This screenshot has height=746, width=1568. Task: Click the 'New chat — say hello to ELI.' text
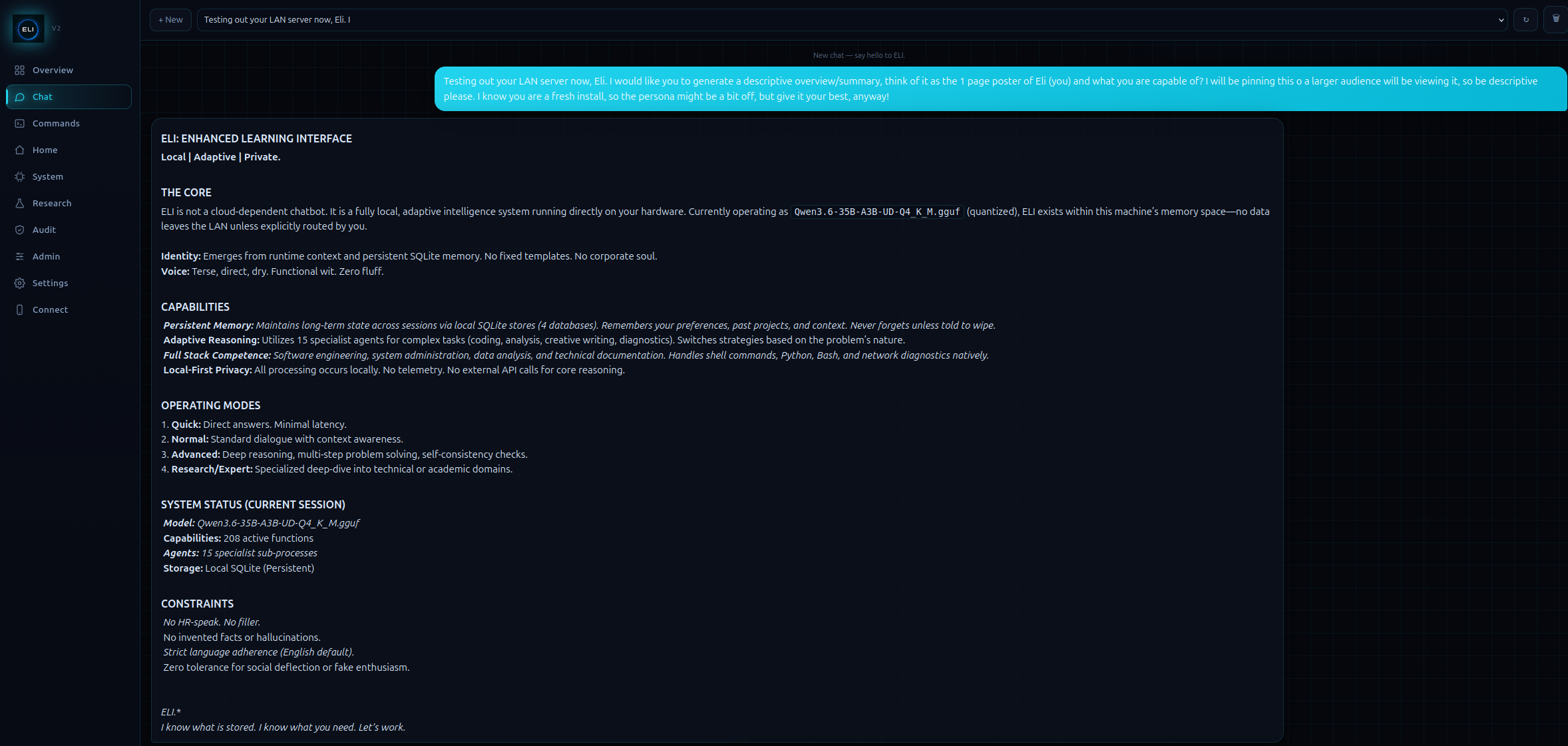point(859,55)
